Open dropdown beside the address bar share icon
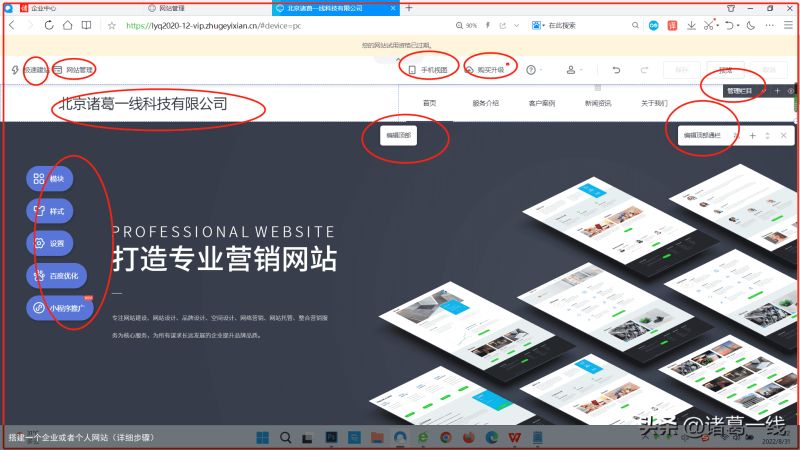800x450 pixels. pyautogui.click(x=517, y=26)
